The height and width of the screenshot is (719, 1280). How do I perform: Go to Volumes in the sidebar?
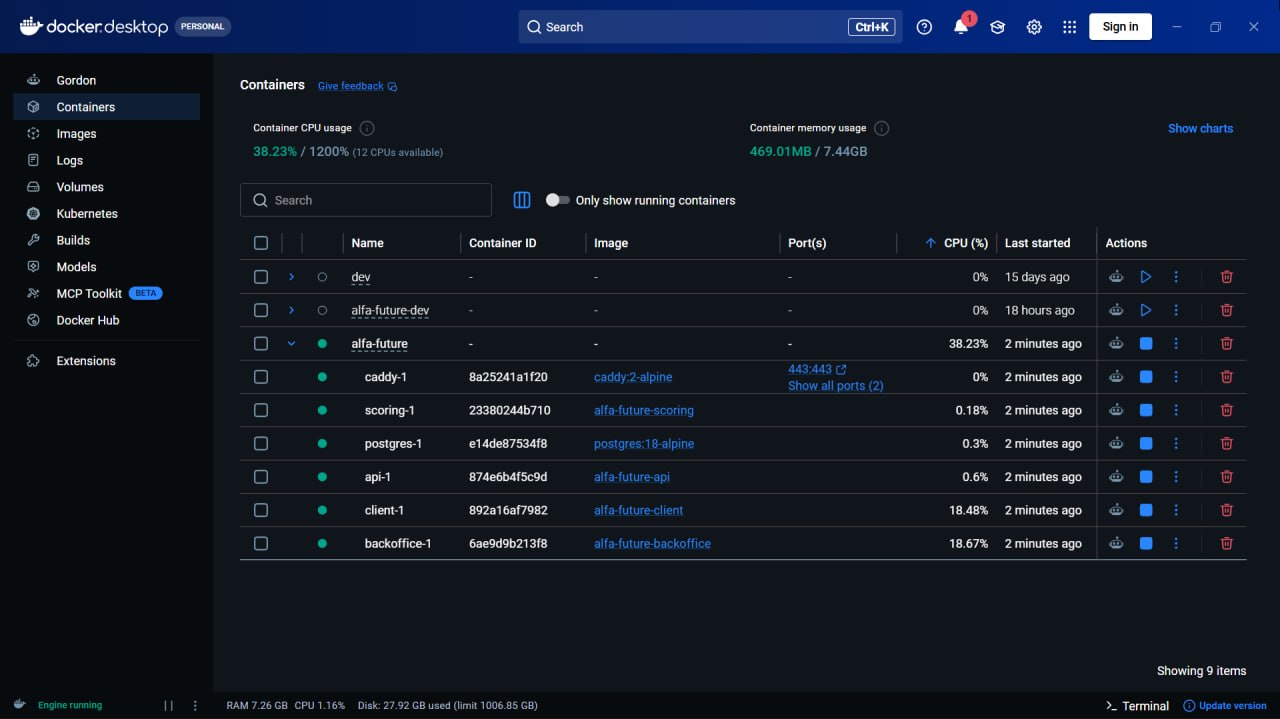(106, 187)
